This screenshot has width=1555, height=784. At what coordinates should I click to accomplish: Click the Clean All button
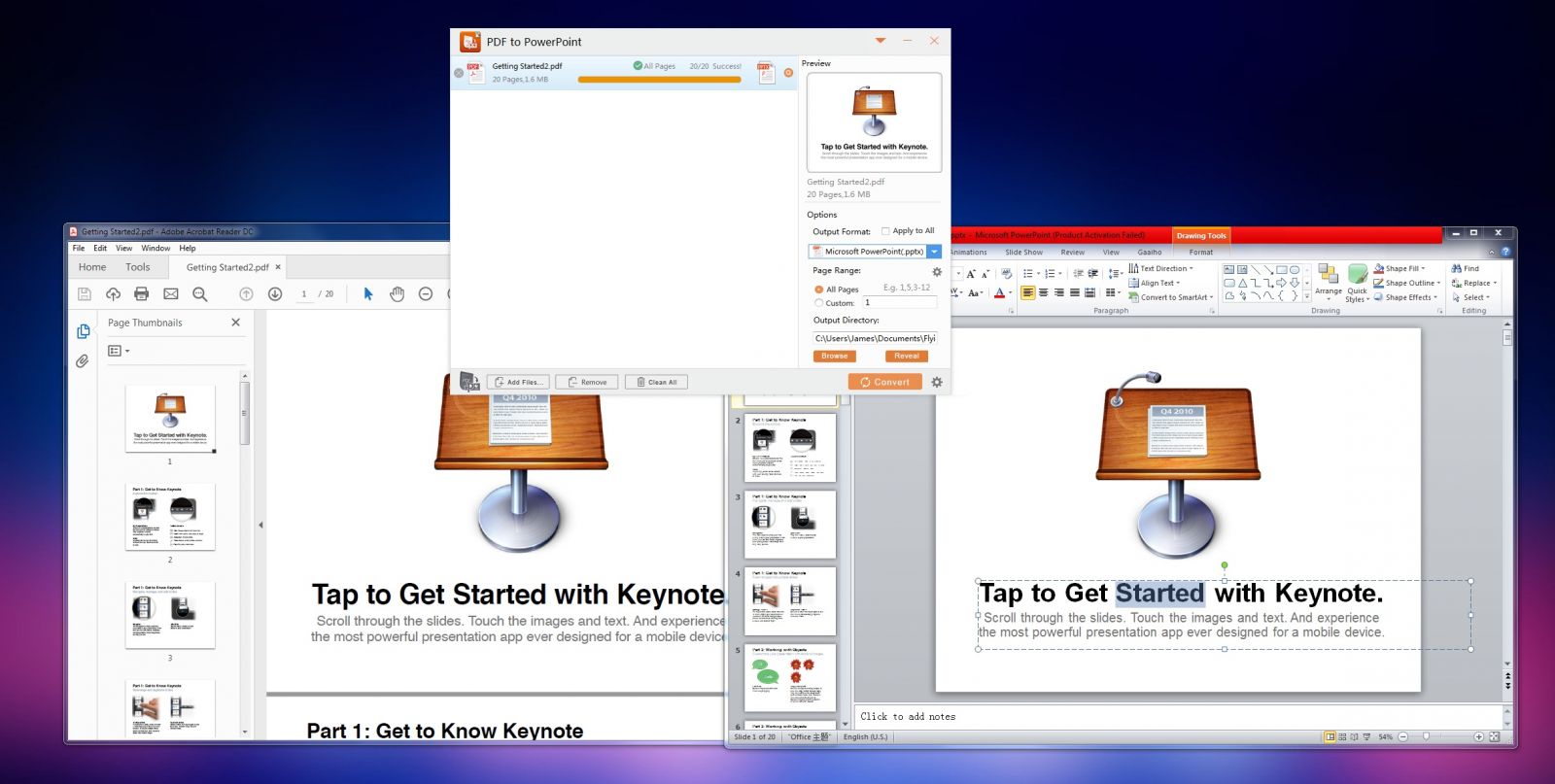click(x=656, y=382)
